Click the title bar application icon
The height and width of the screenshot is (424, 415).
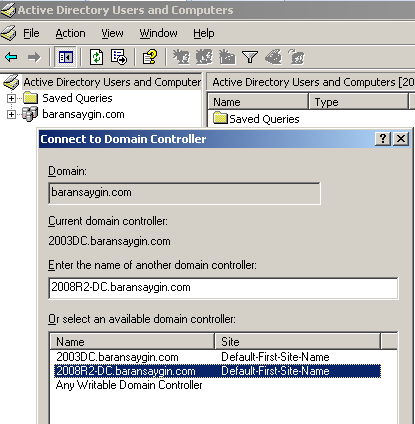click(8, 10)
